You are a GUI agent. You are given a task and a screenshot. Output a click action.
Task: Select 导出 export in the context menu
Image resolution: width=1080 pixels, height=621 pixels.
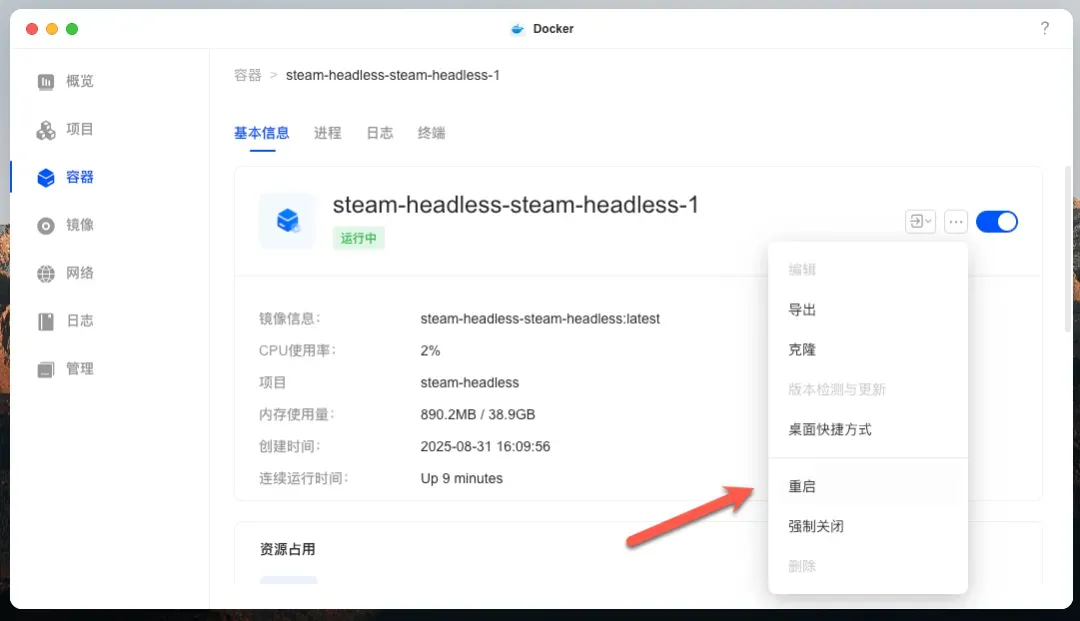pos(802,310)
